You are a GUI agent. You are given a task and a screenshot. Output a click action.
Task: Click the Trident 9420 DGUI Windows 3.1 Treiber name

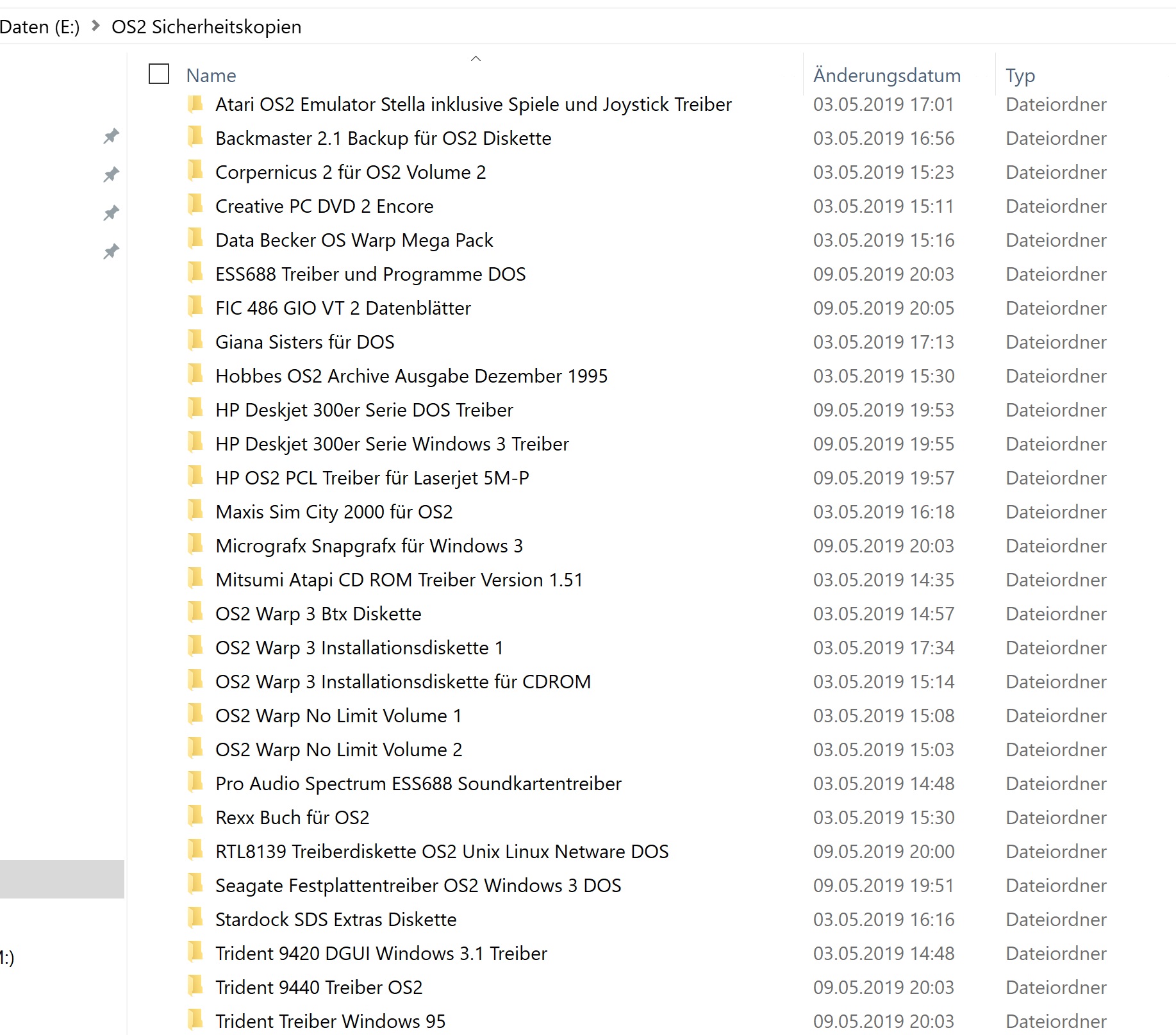click(381, 953)
